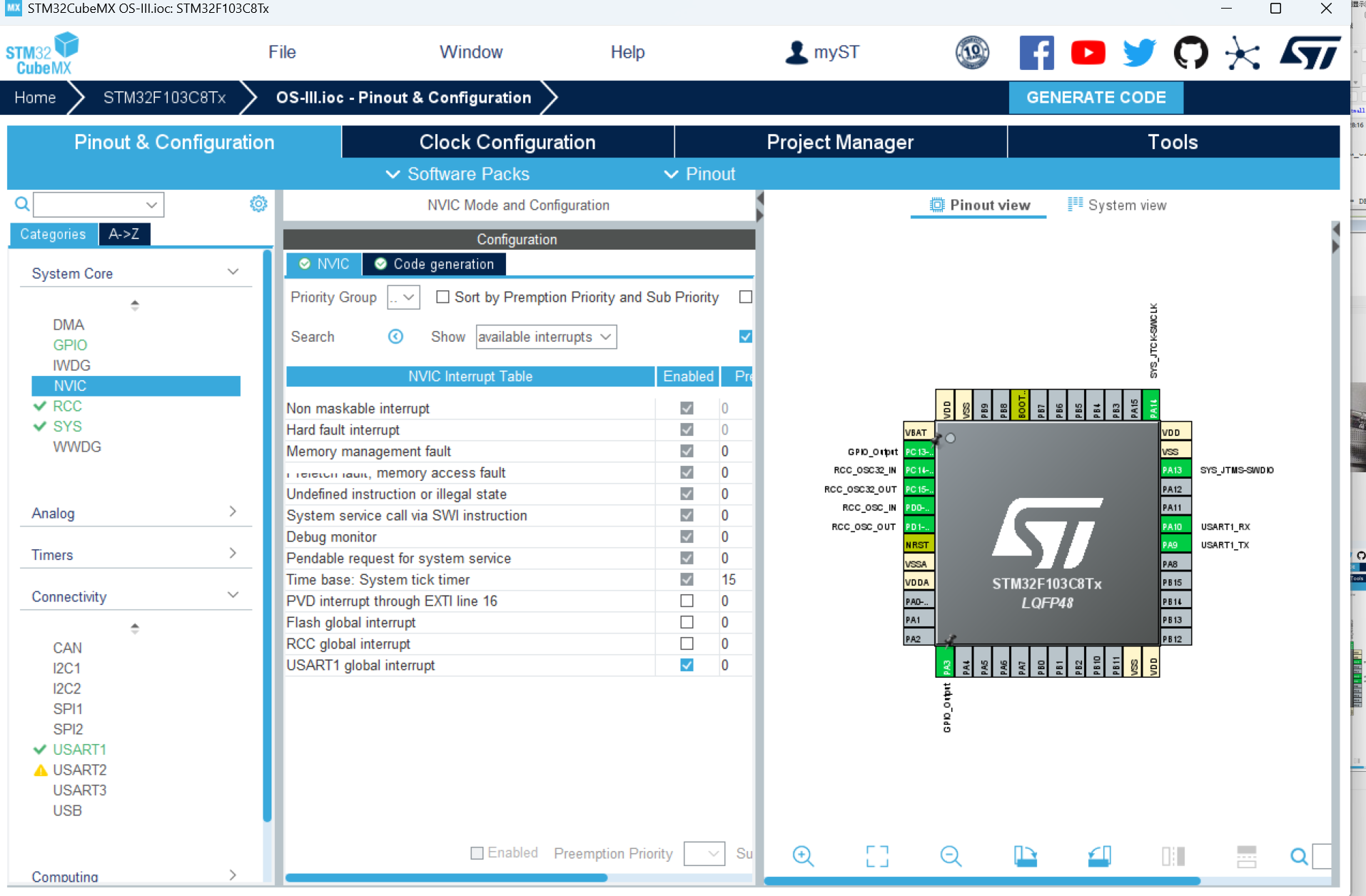This screenshot has width=1366, height=896.
Task: Click the PA9 pin on the chip
Action: click(1175, 545)
